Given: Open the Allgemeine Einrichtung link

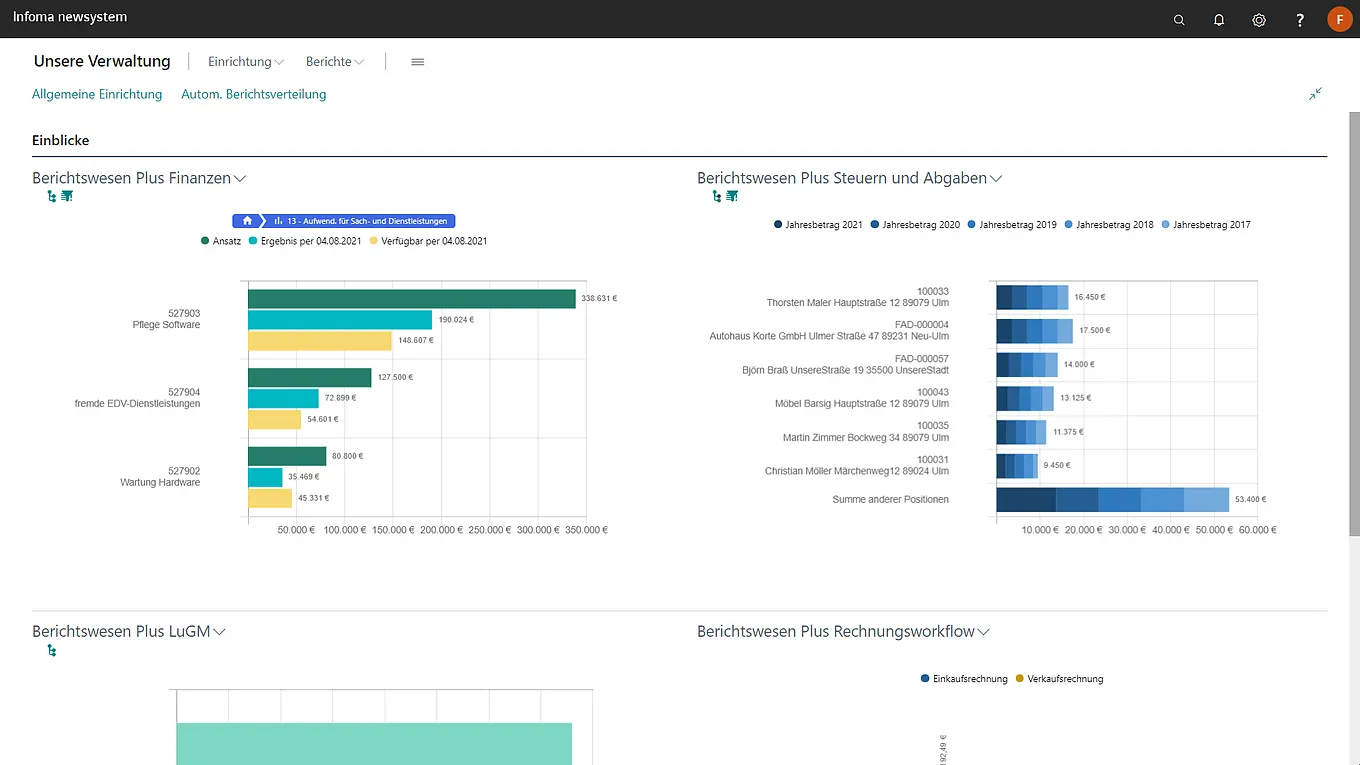Looking at the screenshot, I should pyautogui.click(x=97, y=94).
